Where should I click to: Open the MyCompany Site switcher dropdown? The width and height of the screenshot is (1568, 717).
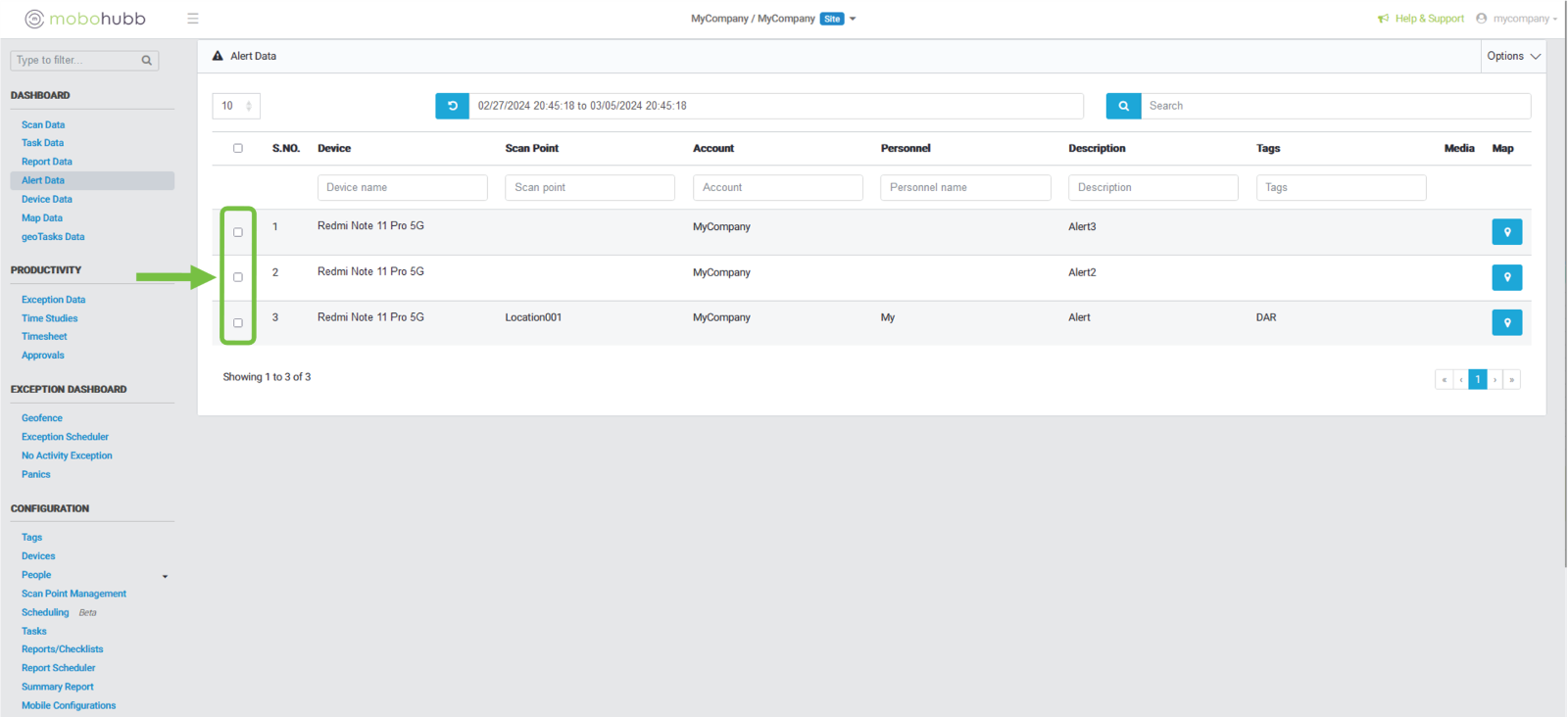[x=853, y=19]
